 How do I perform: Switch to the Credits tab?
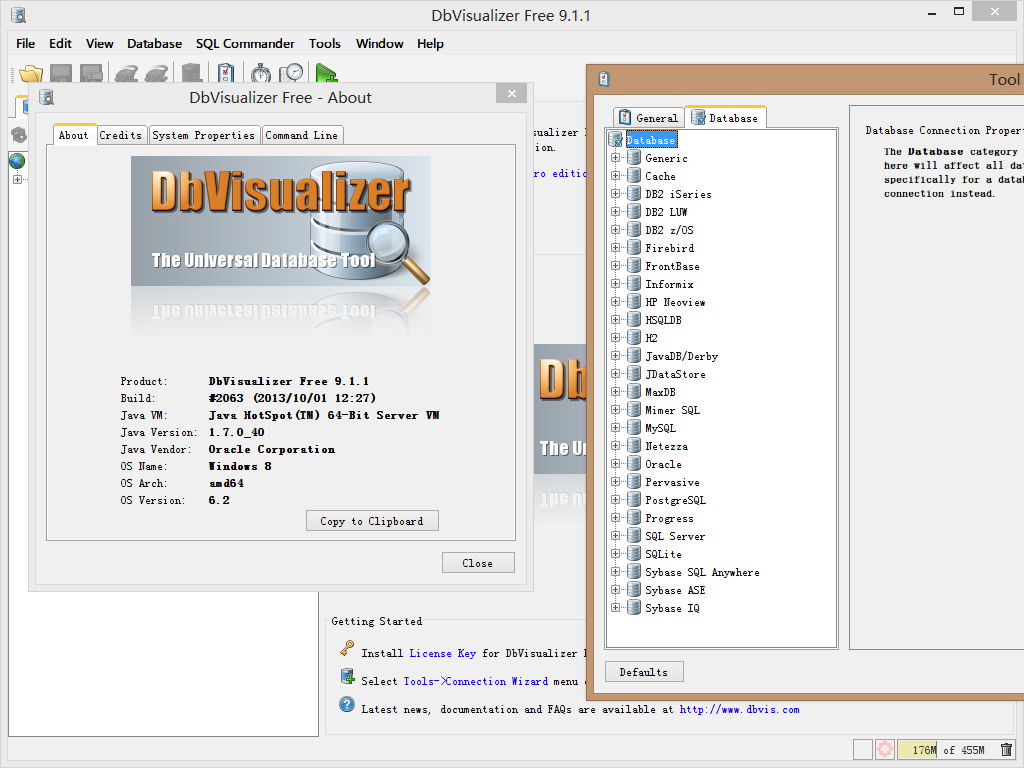121,135
